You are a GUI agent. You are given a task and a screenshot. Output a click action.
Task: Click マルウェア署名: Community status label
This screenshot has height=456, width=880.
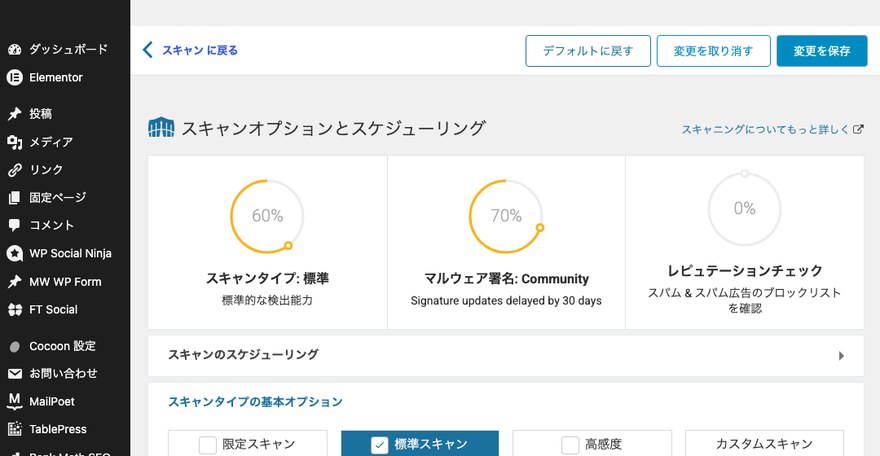[x=506, y=279]
